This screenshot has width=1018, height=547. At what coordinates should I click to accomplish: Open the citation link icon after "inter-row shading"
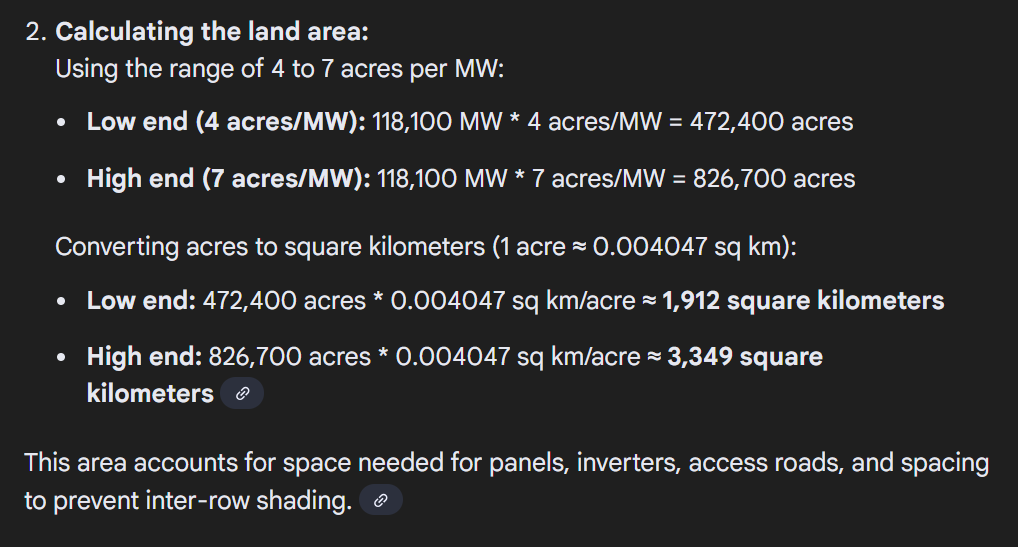(x=380, y=502)
